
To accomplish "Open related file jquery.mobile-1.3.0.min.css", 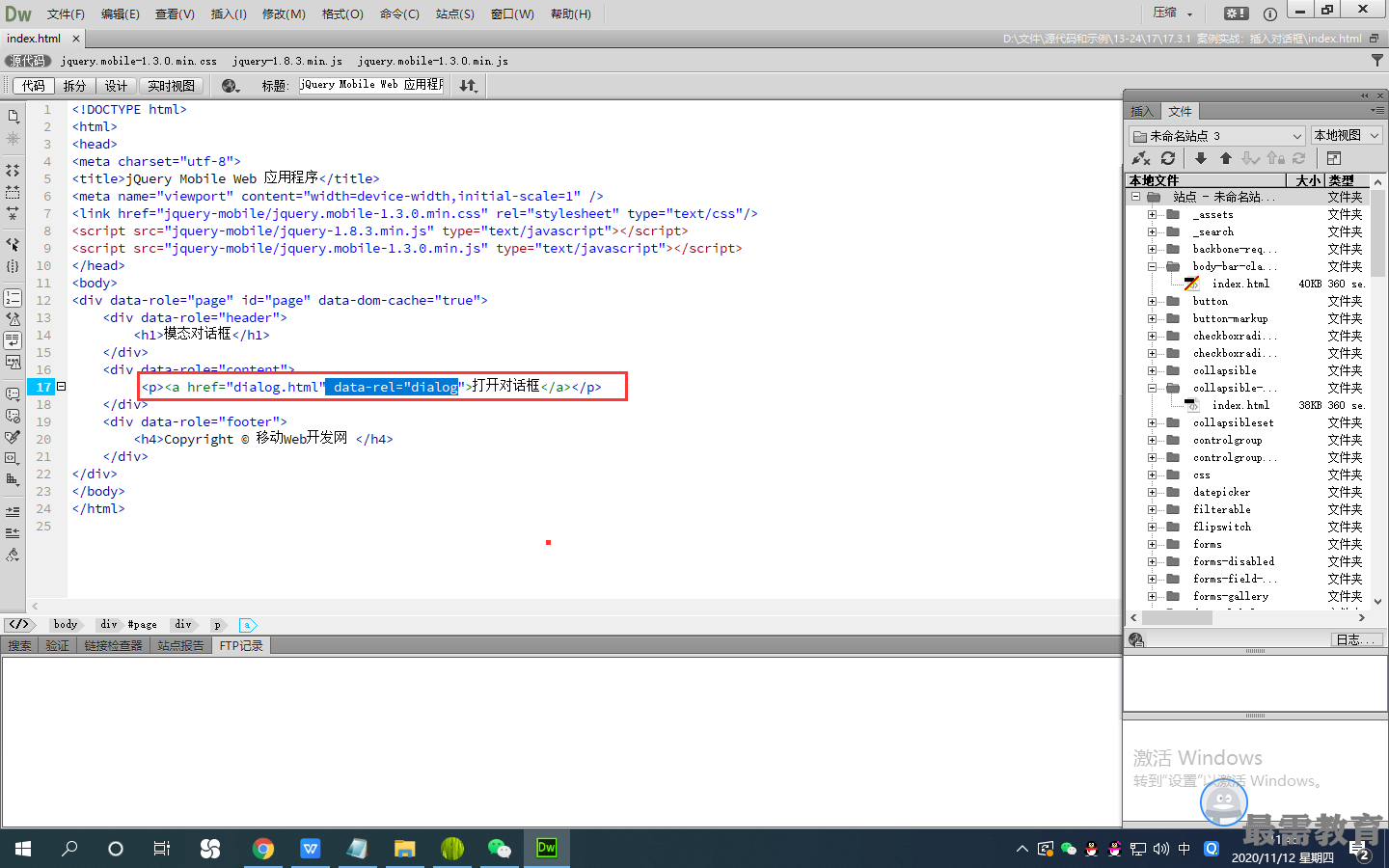I will coord(139,61).
